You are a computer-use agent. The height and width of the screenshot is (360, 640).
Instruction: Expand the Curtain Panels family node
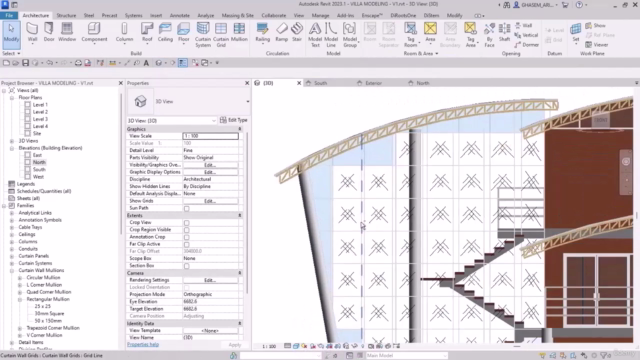pos(12,256)
